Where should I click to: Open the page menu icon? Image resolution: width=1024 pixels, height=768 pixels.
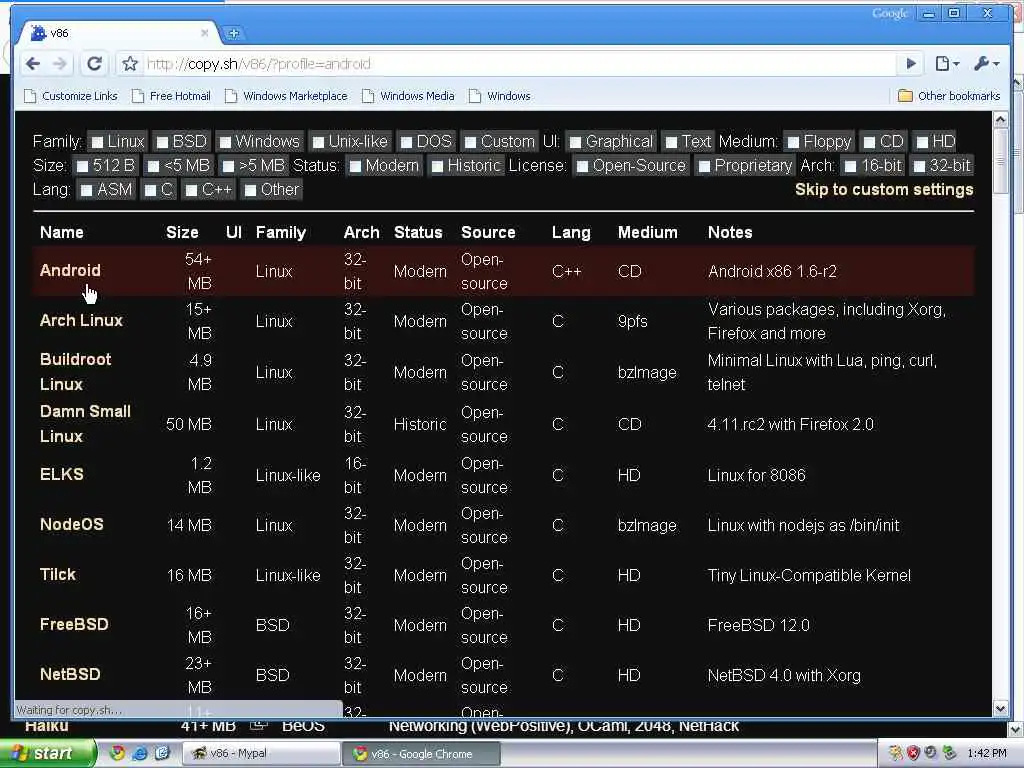pos(947,63)
